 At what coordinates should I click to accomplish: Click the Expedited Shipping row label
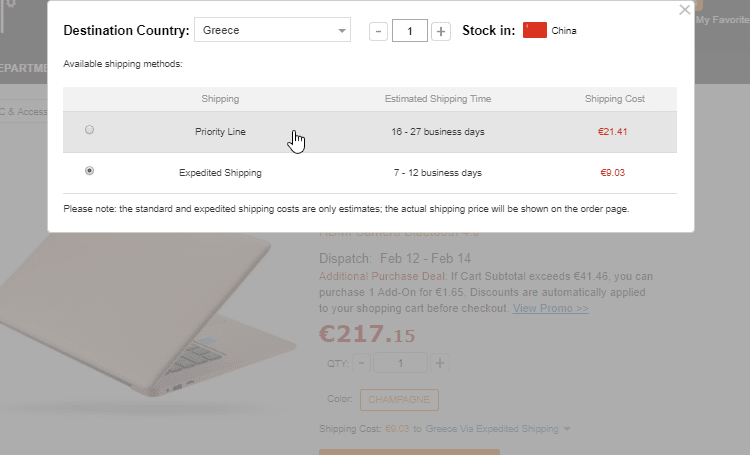220,173
